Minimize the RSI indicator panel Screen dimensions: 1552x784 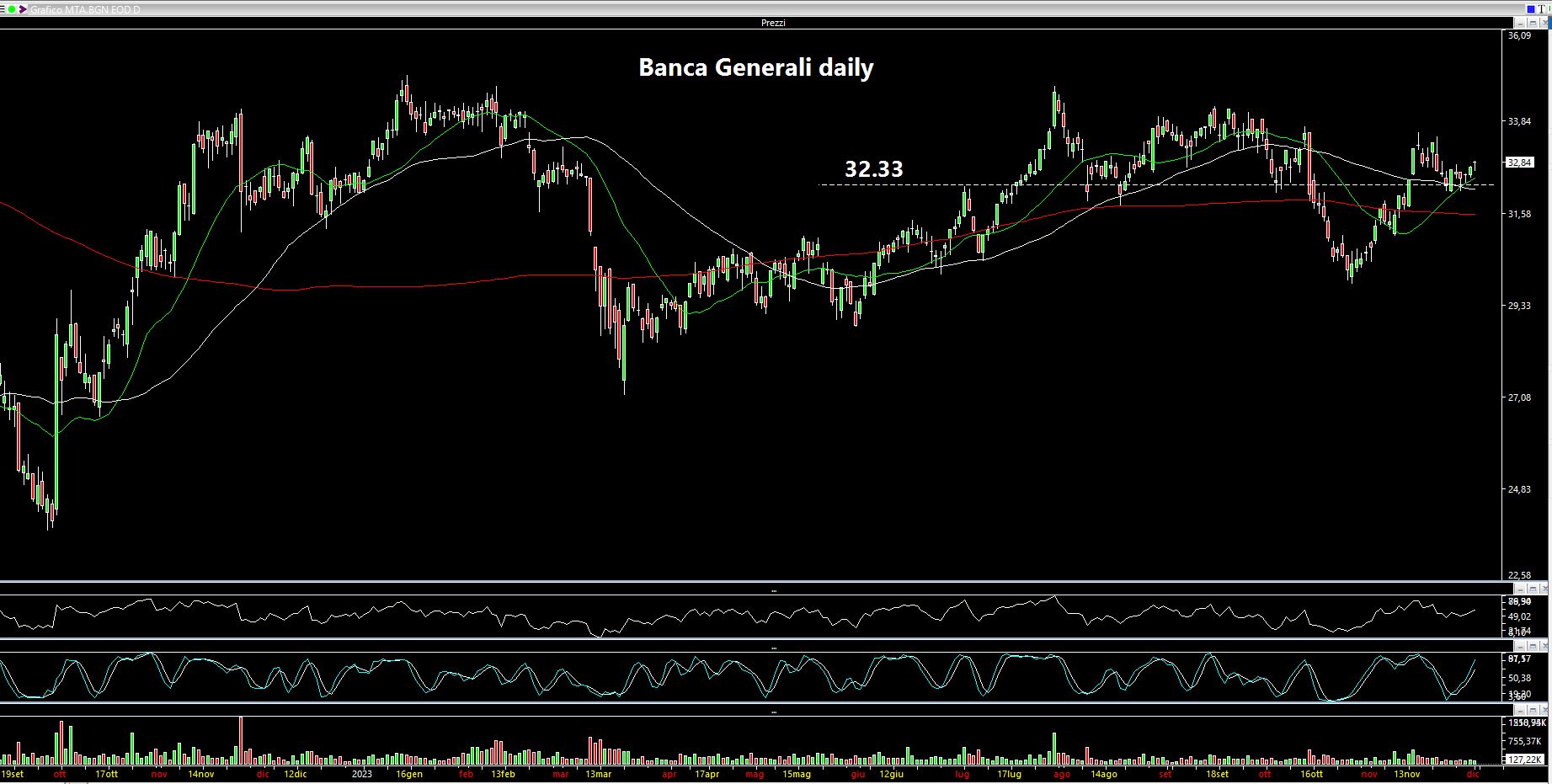tap(1520, 589)
